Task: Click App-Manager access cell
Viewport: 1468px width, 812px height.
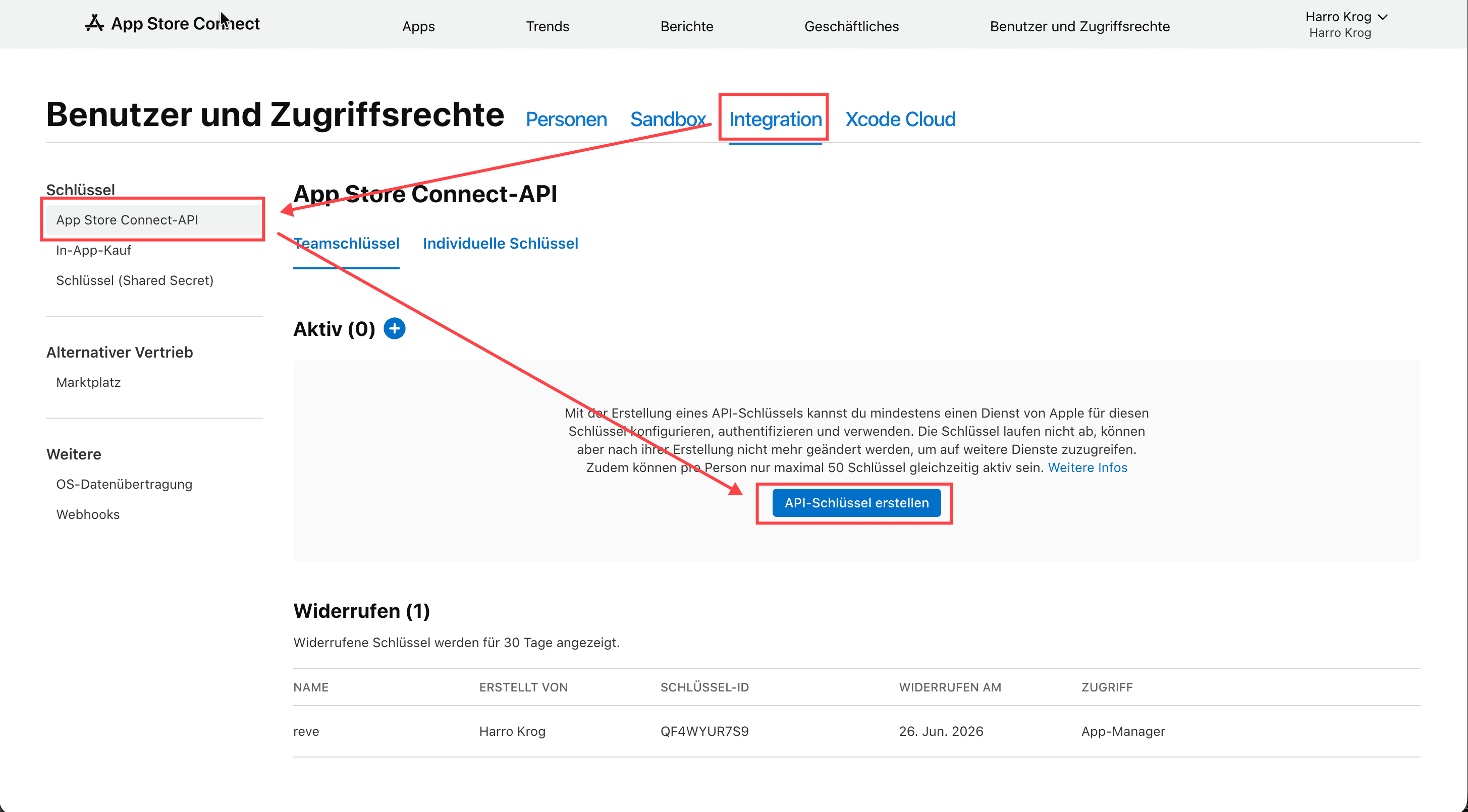Action: tap(1123, 732)
